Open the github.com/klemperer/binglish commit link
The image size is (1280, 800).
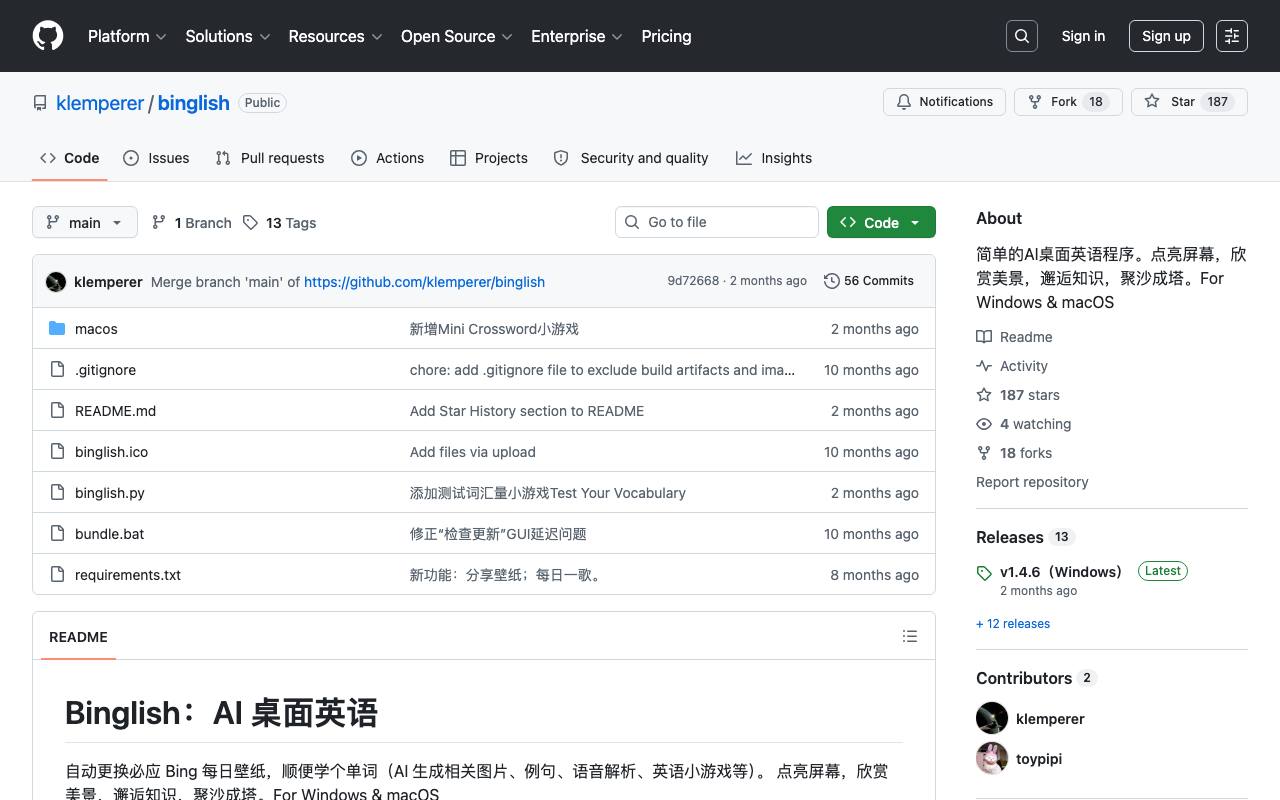pyautogui.click(x=424, y=282)
